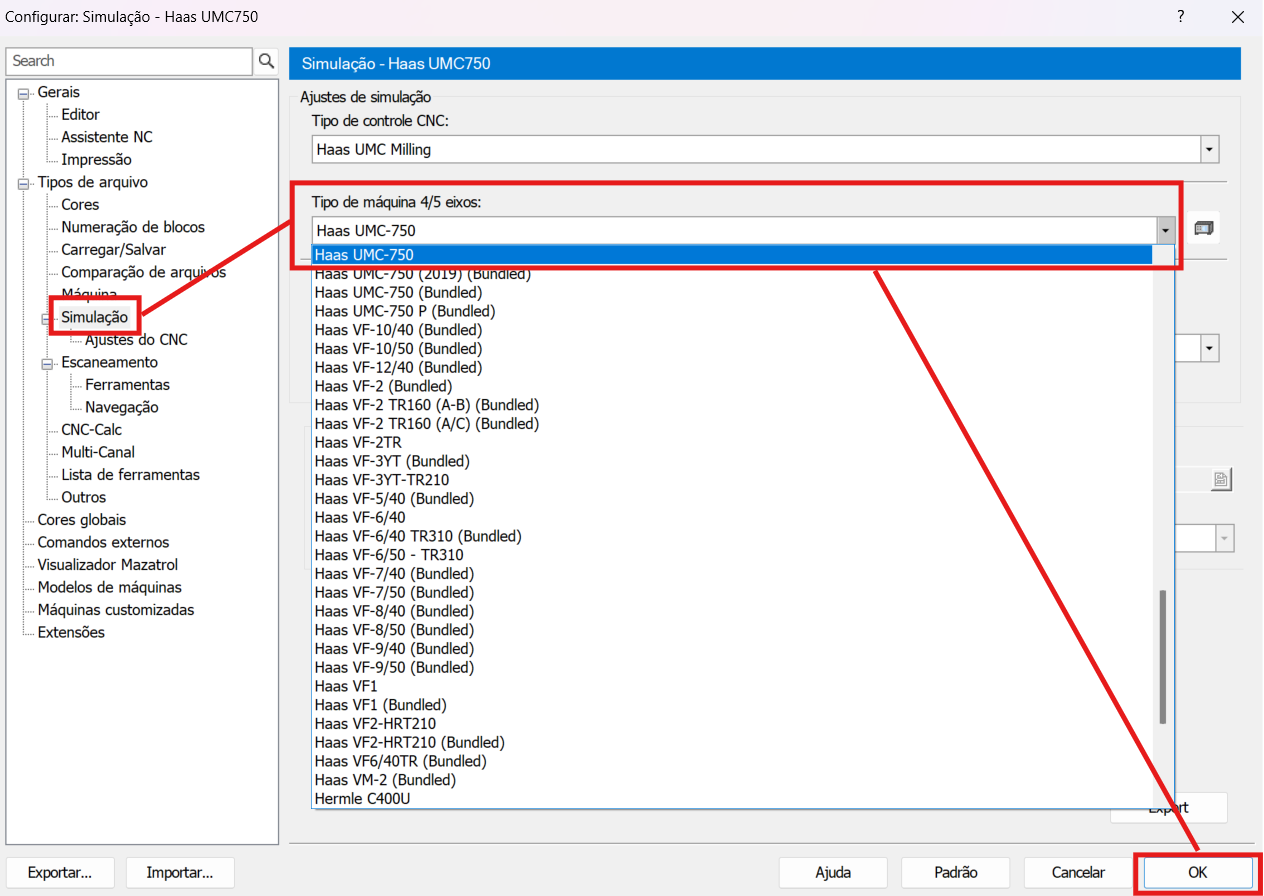
Task: Select Multi-Canal tree item
Action: point(98,452)
